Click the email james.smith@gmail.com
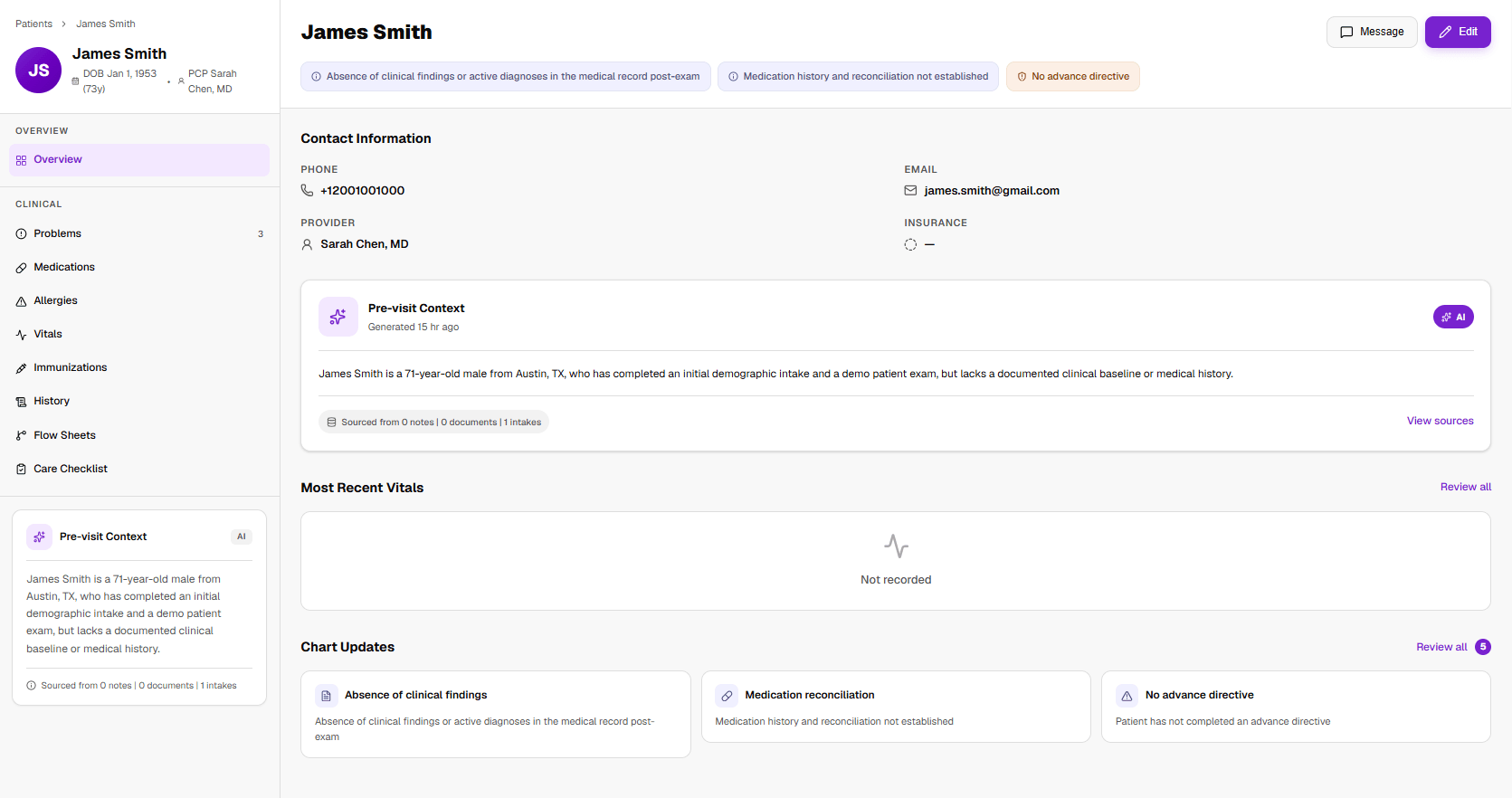1512x798 pixels. [x=992, y=191]
